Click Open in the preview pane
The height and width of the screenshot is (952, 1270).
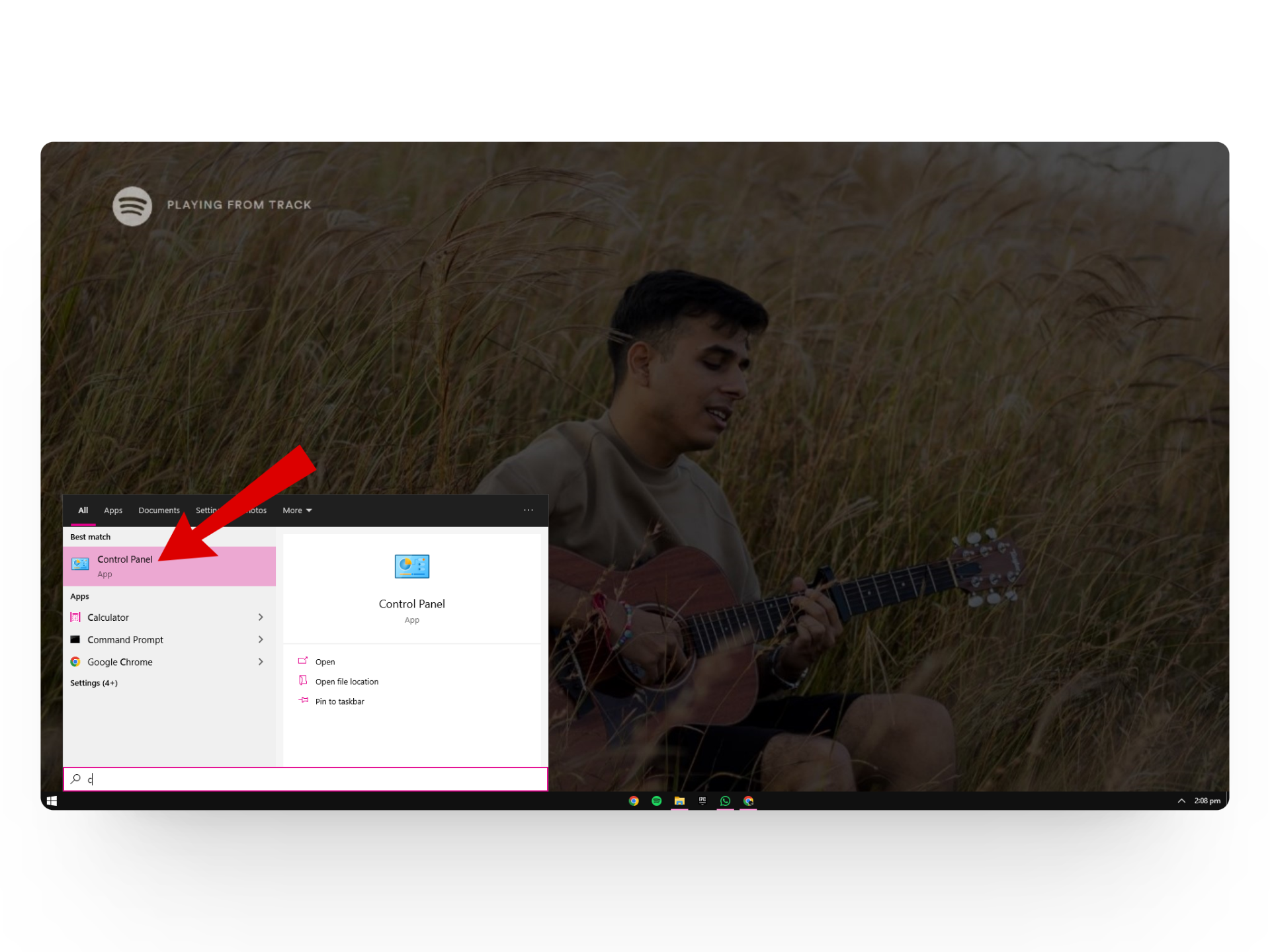tap(325, 662)
